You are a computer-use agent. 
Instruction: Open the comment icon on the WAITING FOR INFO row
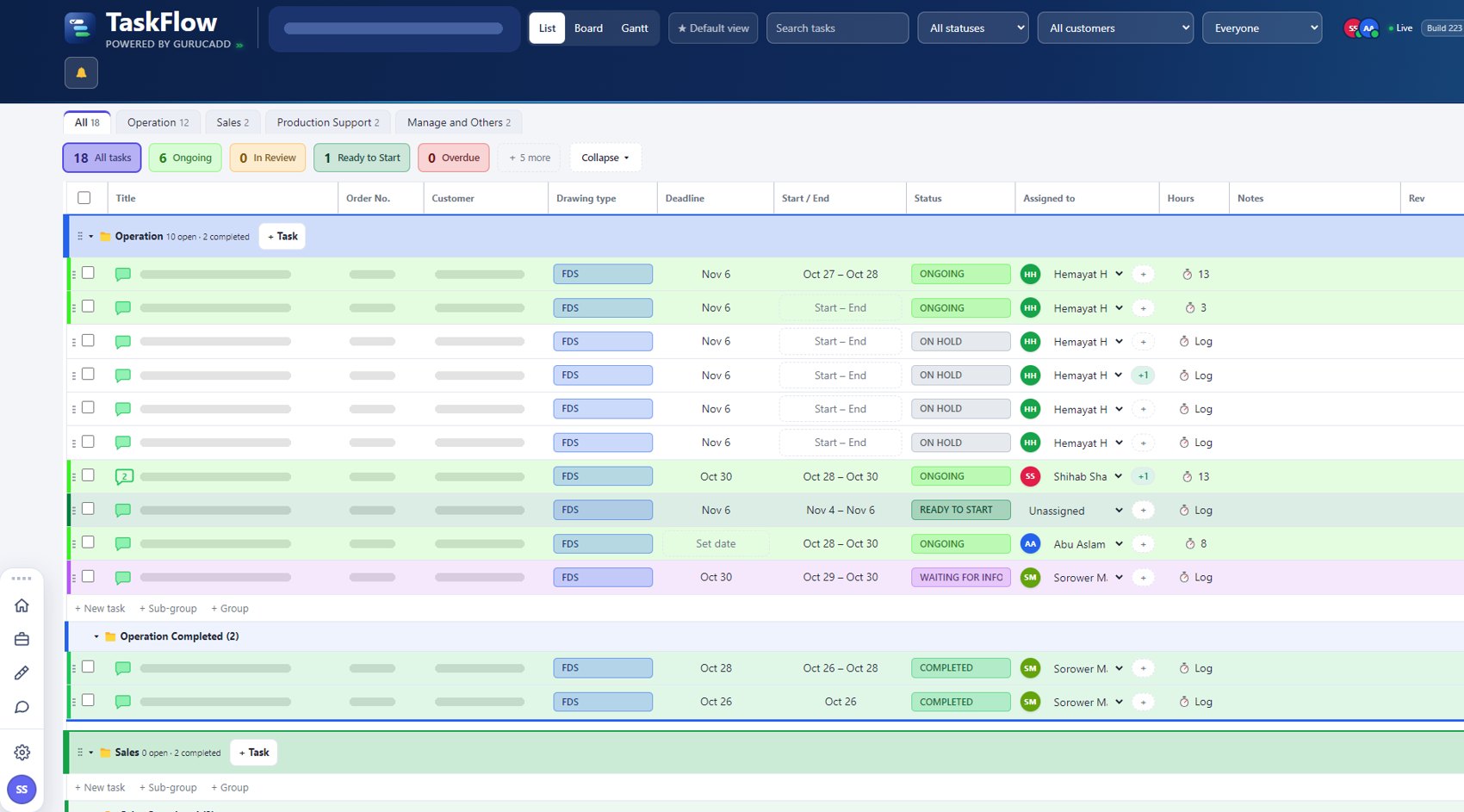[x=123, y=578]
